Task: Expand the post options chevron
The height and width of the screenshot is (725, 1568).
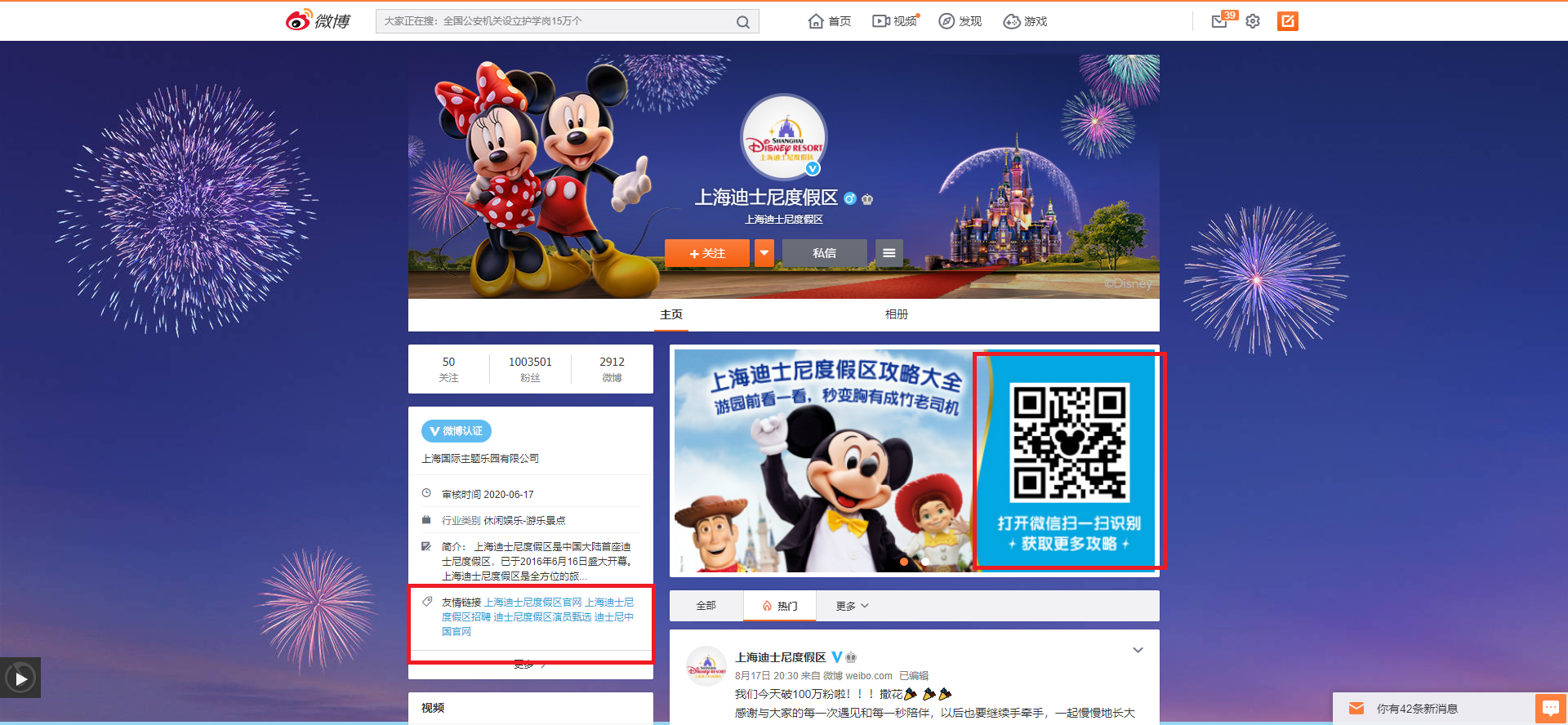Action: (1138, 651)
